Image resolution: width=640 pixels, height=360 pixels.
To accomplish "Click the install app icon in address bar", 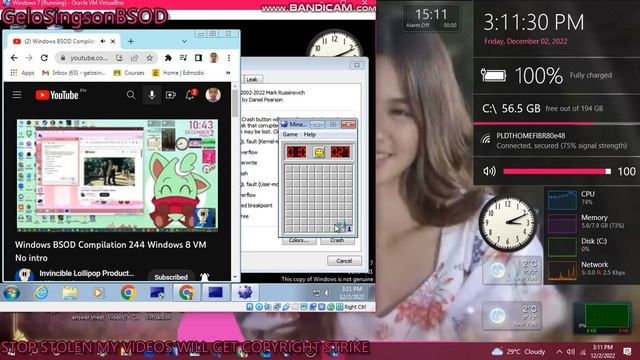I will pyautogui.click(x=119, y=58).
